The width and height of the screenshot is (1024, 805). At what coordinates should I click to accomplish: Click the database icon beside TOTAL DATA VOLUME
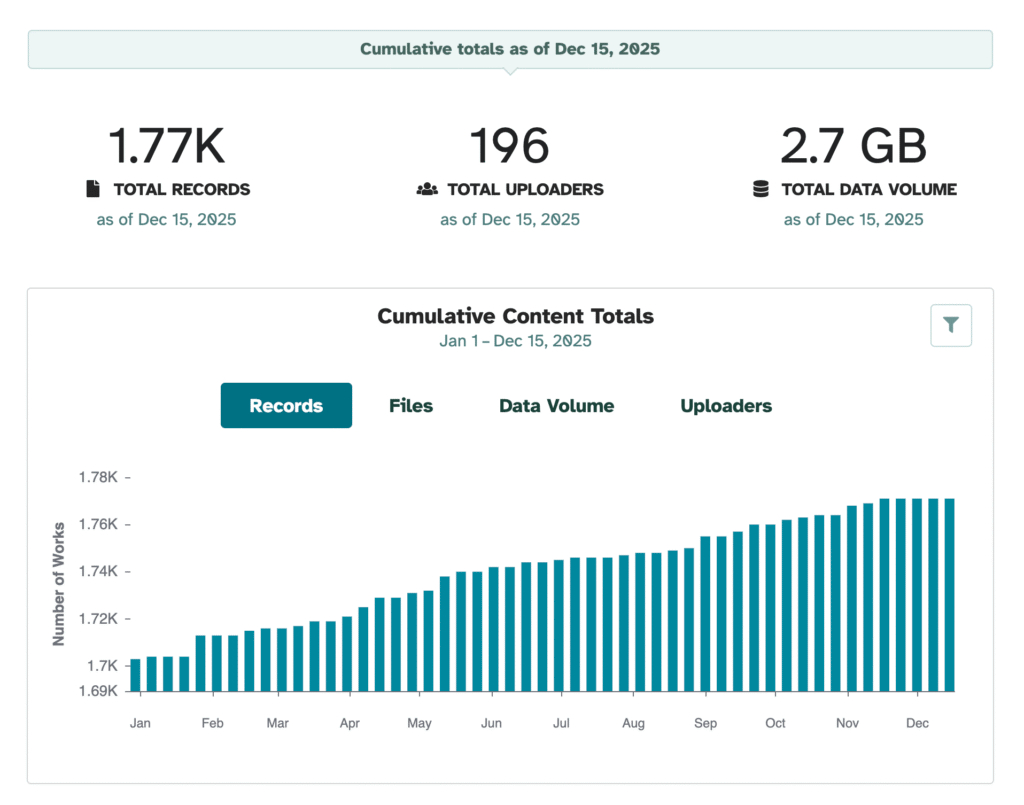761,189
